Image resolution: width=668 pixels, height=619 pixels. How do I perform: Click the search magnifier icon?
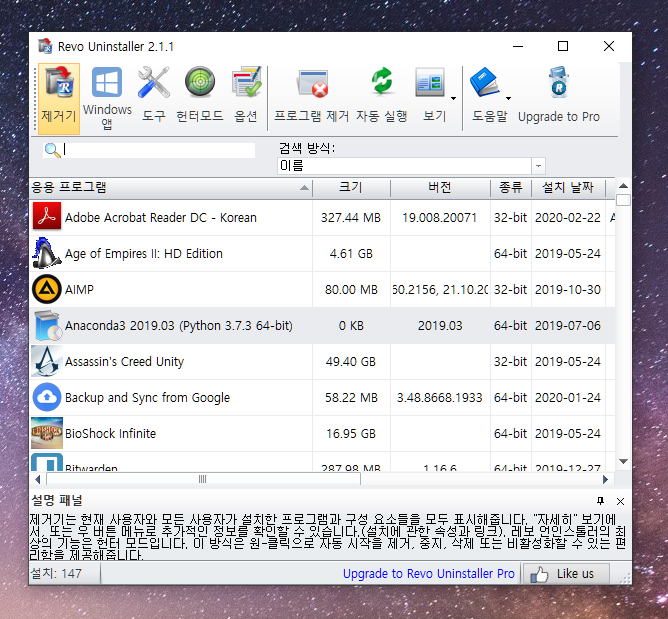click(52, 150)
